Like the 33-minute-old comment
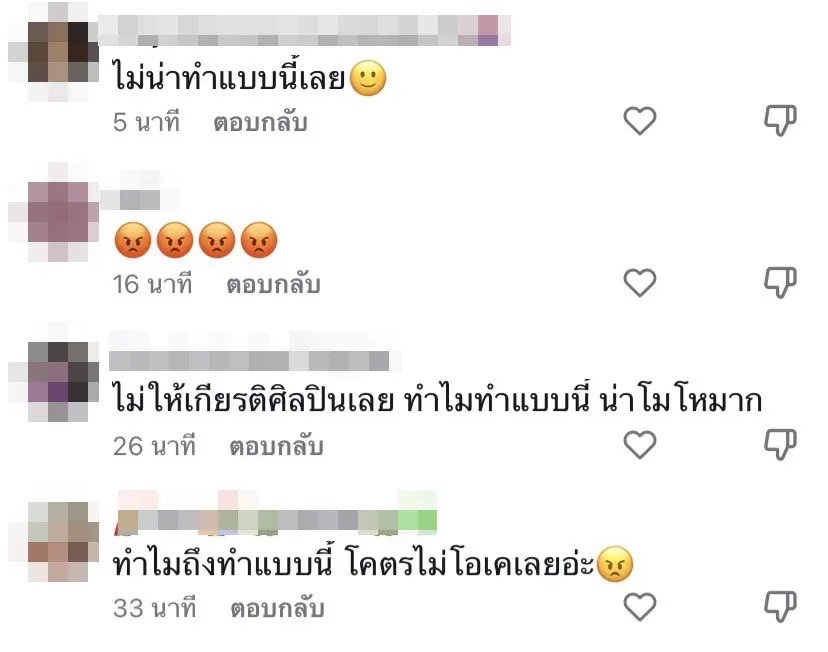Screen dimensions: 828x652 [x=639, y=607]
